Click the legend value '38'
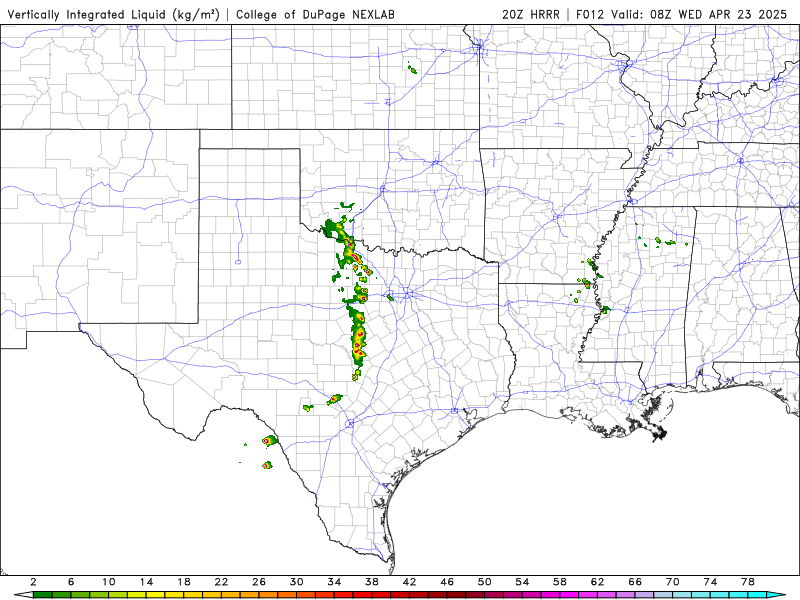Screen dimensions: 800x600 coord(372,582)
